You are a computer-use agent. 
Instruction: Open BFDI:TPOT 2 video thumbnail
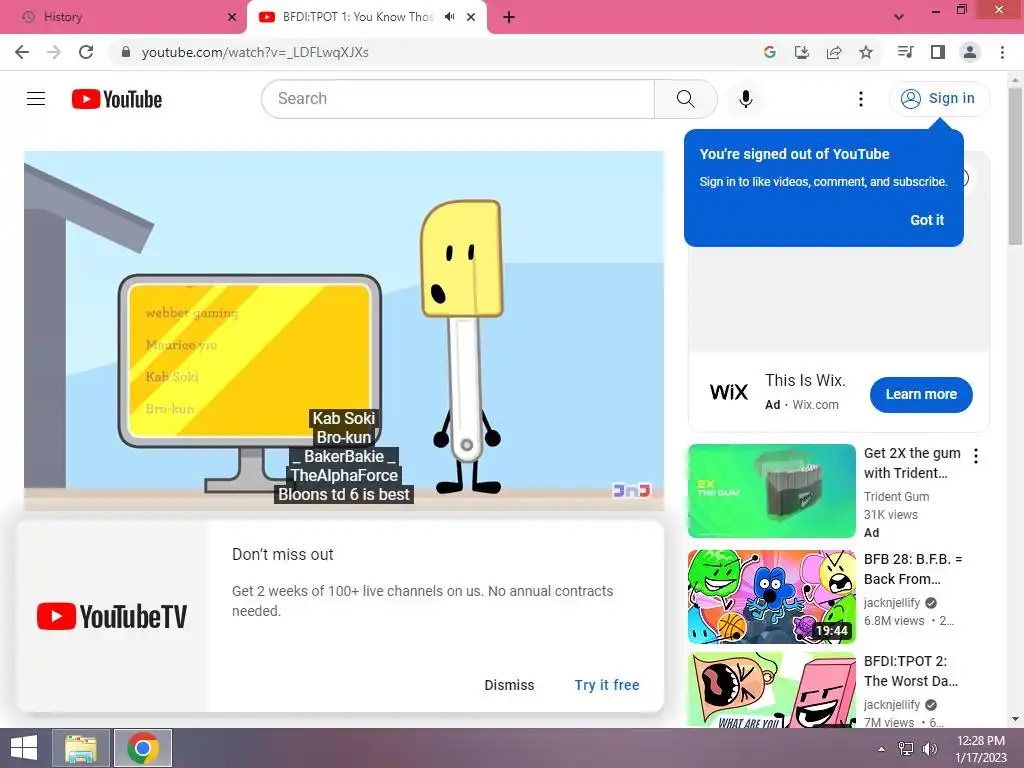[771, 690]
